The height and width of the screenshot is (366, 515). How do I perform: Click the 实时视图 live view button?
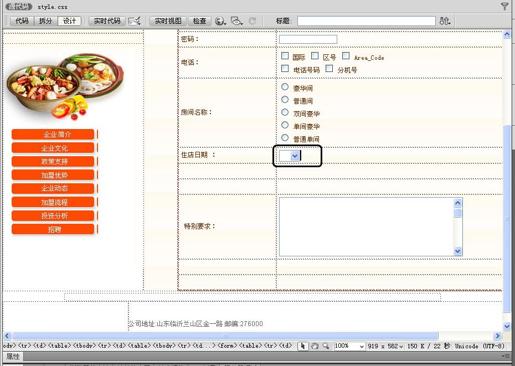[168, 21]
